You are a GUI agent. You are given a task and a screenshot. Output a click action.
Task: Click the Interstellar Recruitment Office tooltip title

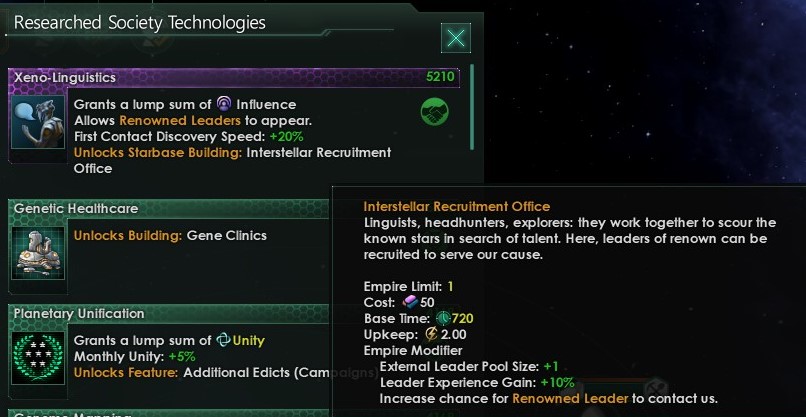point(456,206)
